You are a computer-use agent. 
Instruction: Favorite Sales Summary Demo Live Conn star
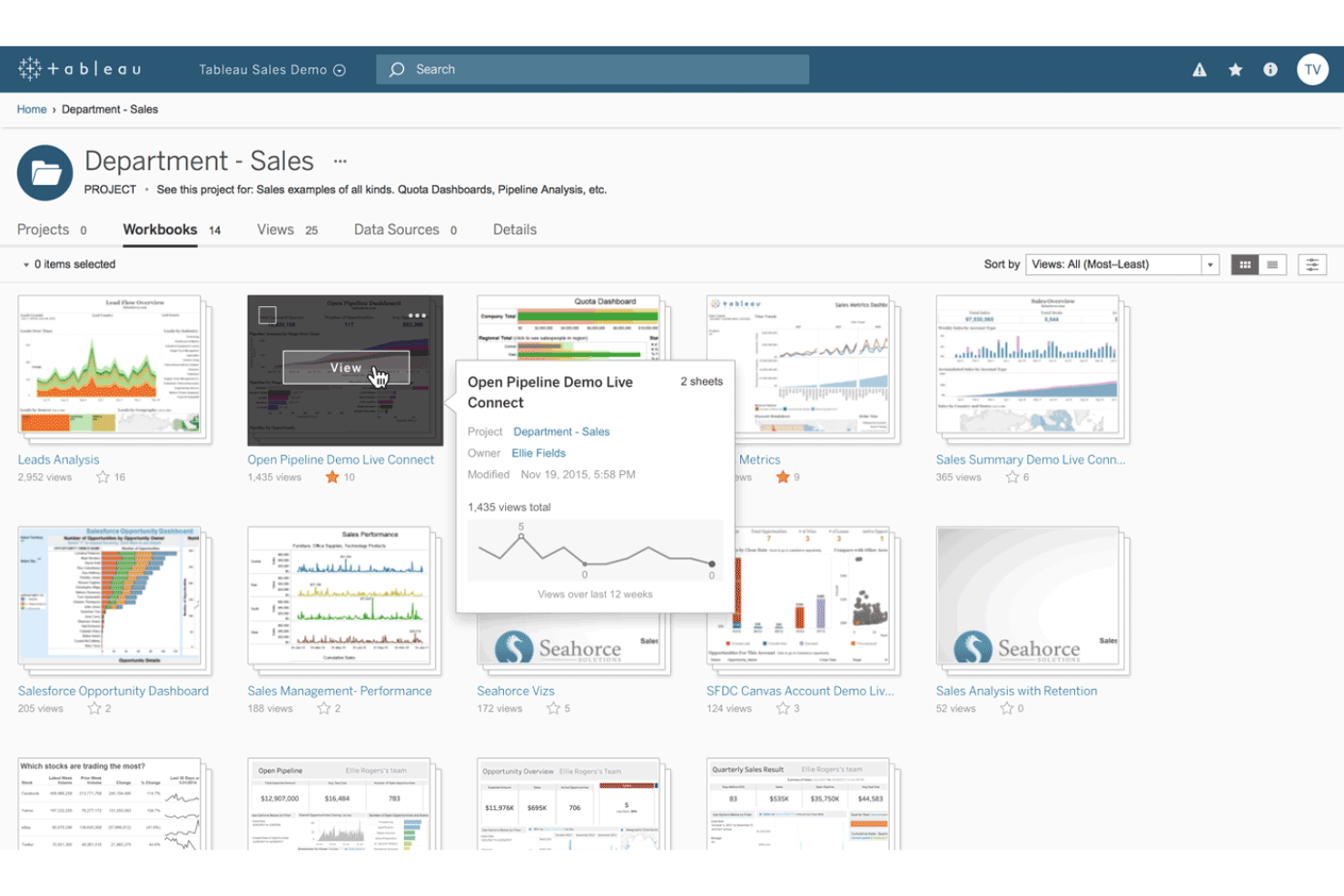[1013, 477]
